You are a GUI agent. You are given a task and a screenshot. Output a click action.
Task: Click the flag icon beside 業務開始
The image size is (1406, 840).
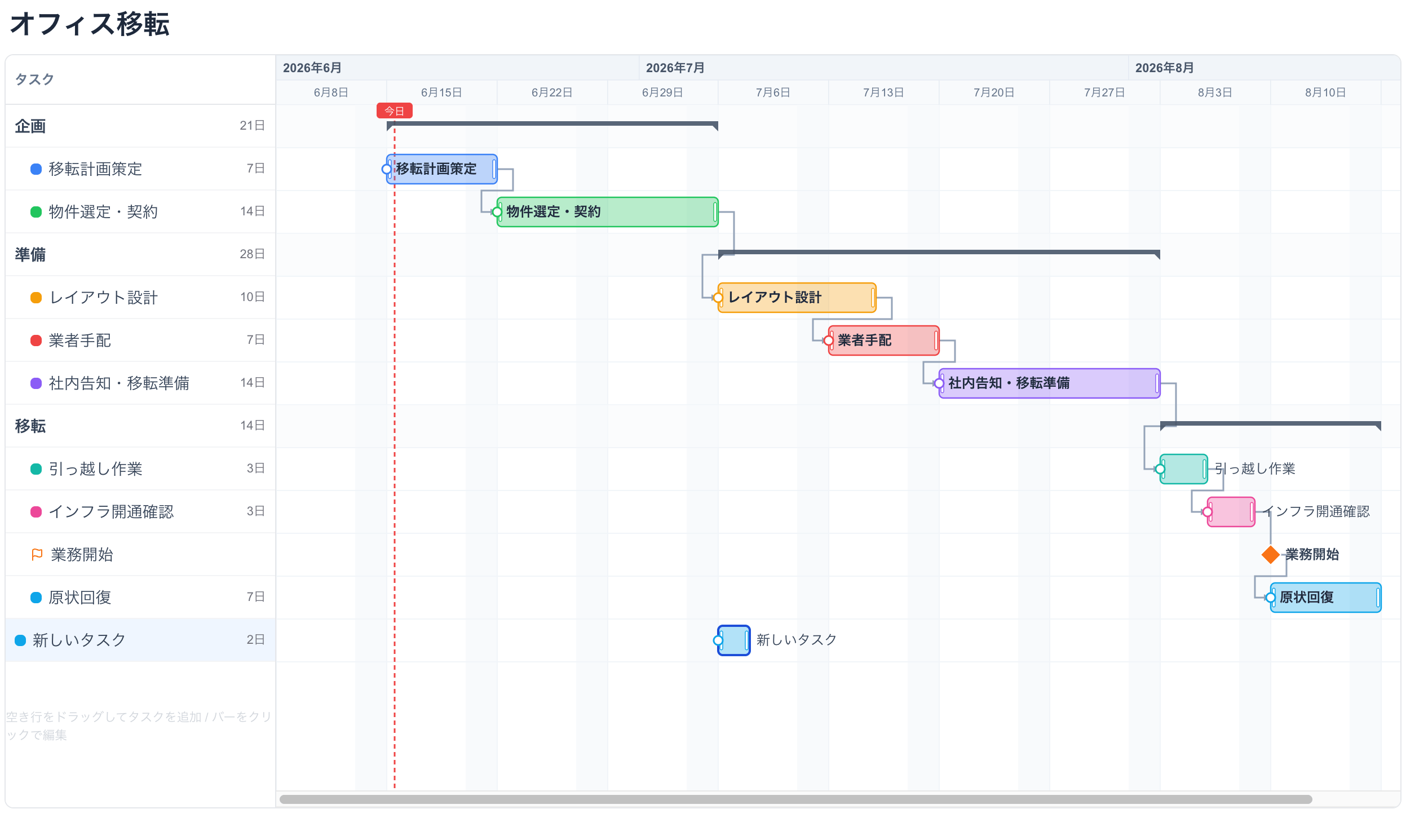37,555
